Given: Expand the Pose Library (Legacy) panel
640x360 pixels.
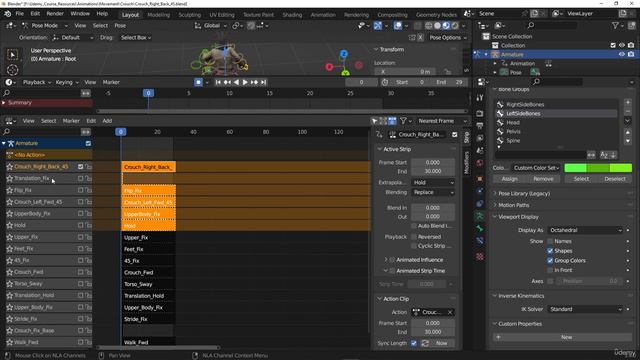Looking at the screenshot, I should 524,193.
